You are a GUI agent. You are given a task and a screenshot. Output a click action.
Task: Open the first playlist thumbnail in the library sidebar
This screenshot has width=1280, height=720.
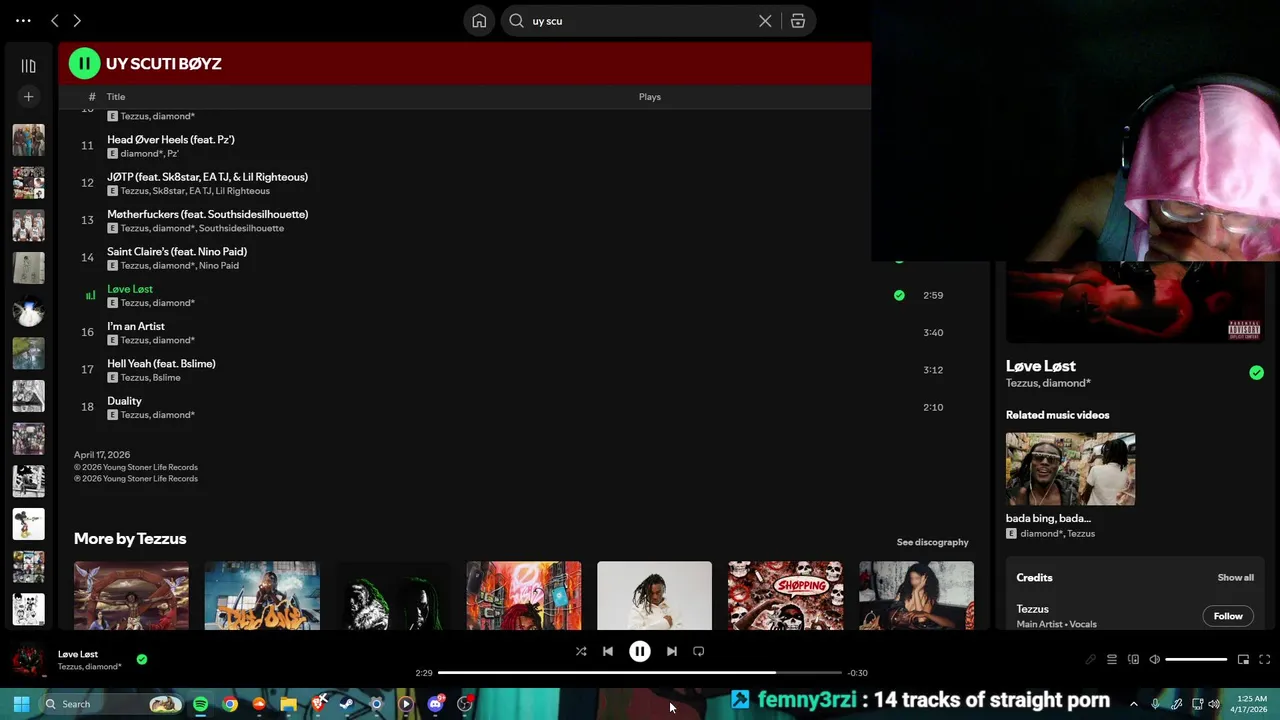click(x=28, y=140)
